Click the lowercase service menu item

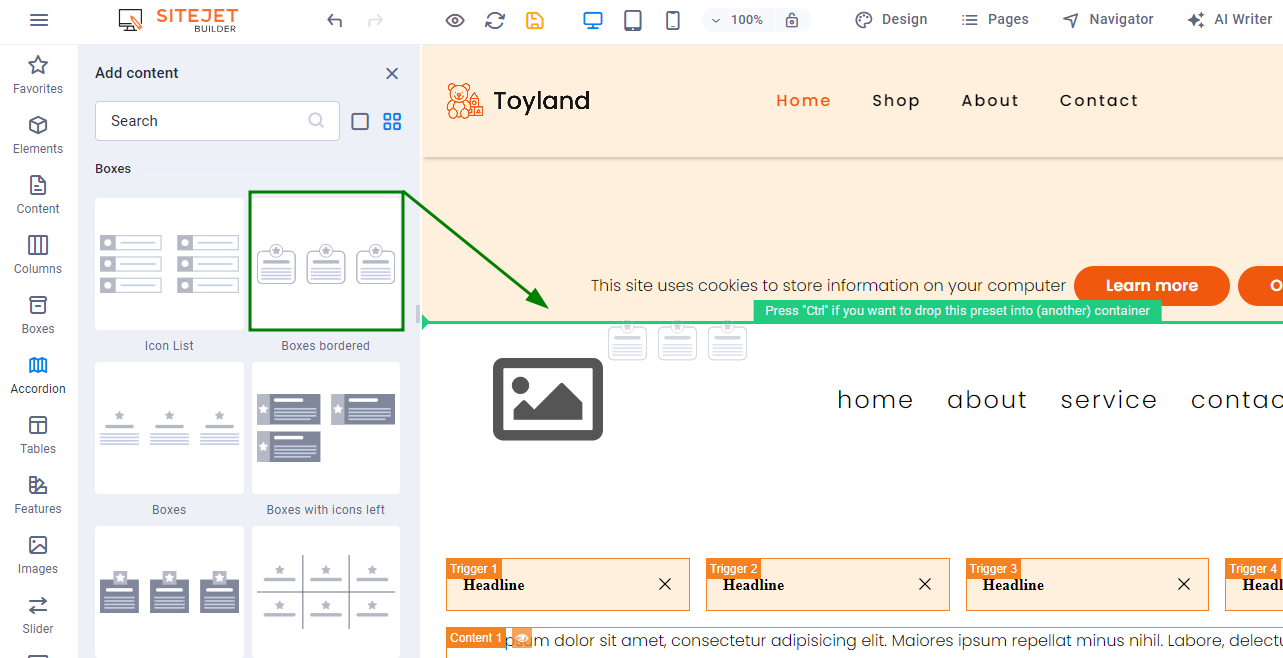pos(1109,400)
